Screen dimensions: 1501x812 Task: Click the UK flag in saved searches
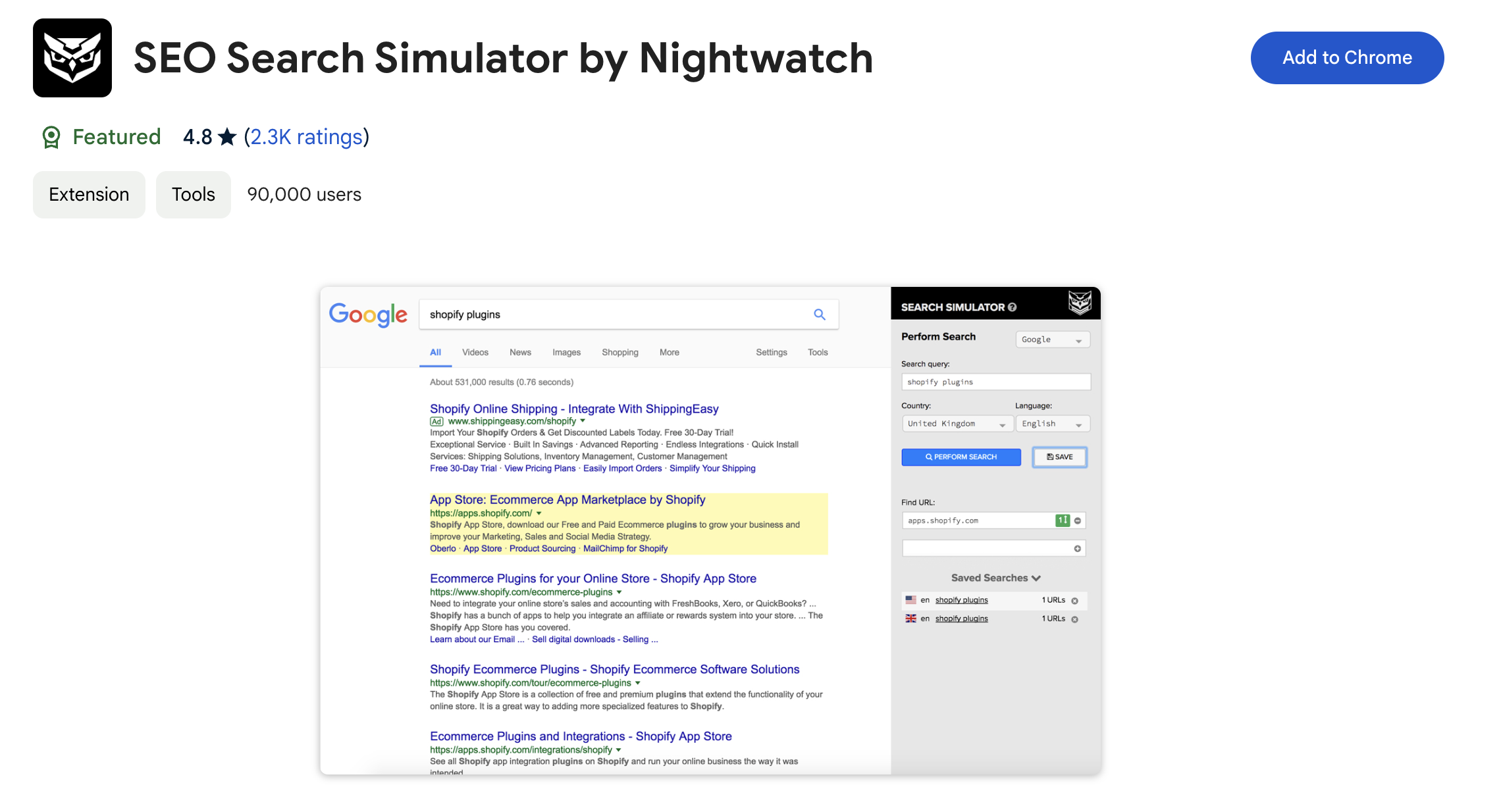click(x=911, y=619)
